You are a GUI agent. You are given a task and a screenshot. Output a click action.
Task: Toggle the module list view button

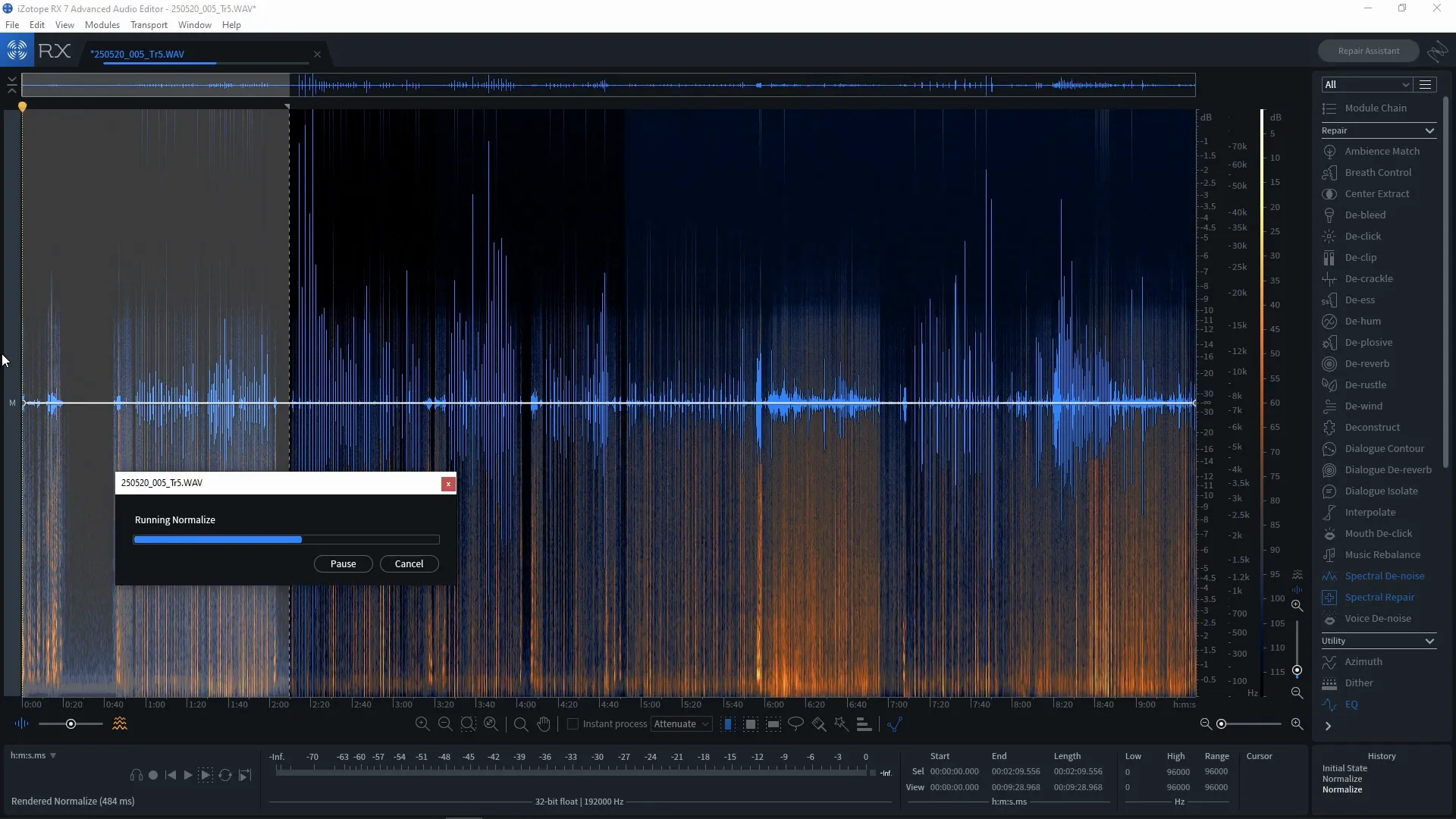(1426, 85)
